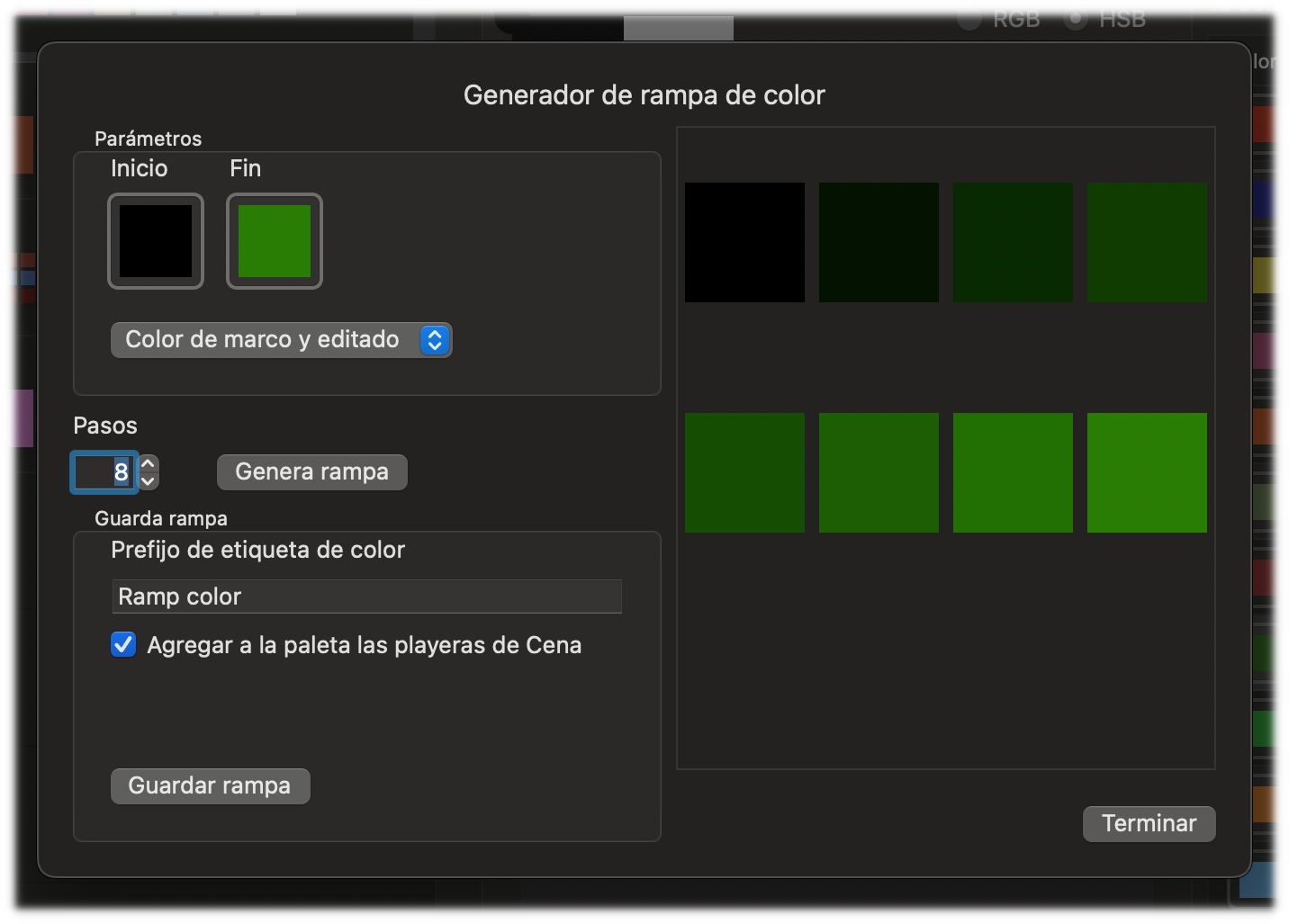Click Terminar to close the dialog
Image resolution: width=1289 pixels, height=924 pixels.
pos(1149,823)
